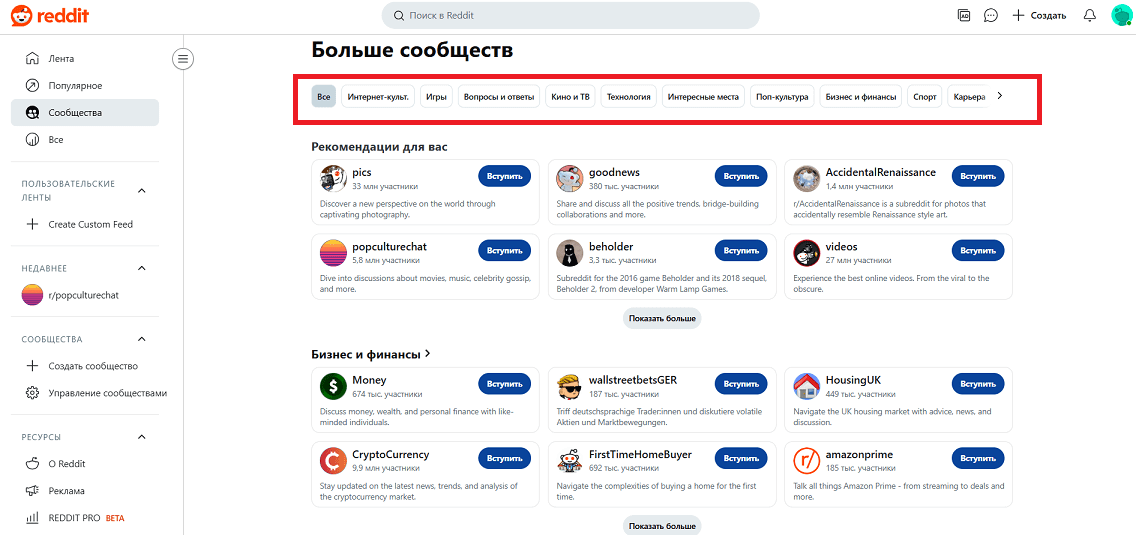Viewport: 1136px width, 535px height.
Task: Open REDDIT PRO beta link
Action: pos(85,518)
